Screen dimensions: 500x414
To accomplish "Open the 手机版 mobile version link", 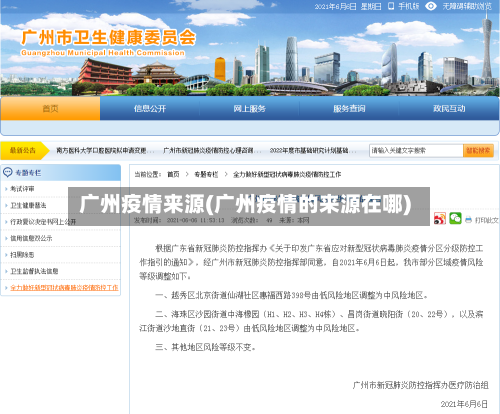I will tap(409, 6).
